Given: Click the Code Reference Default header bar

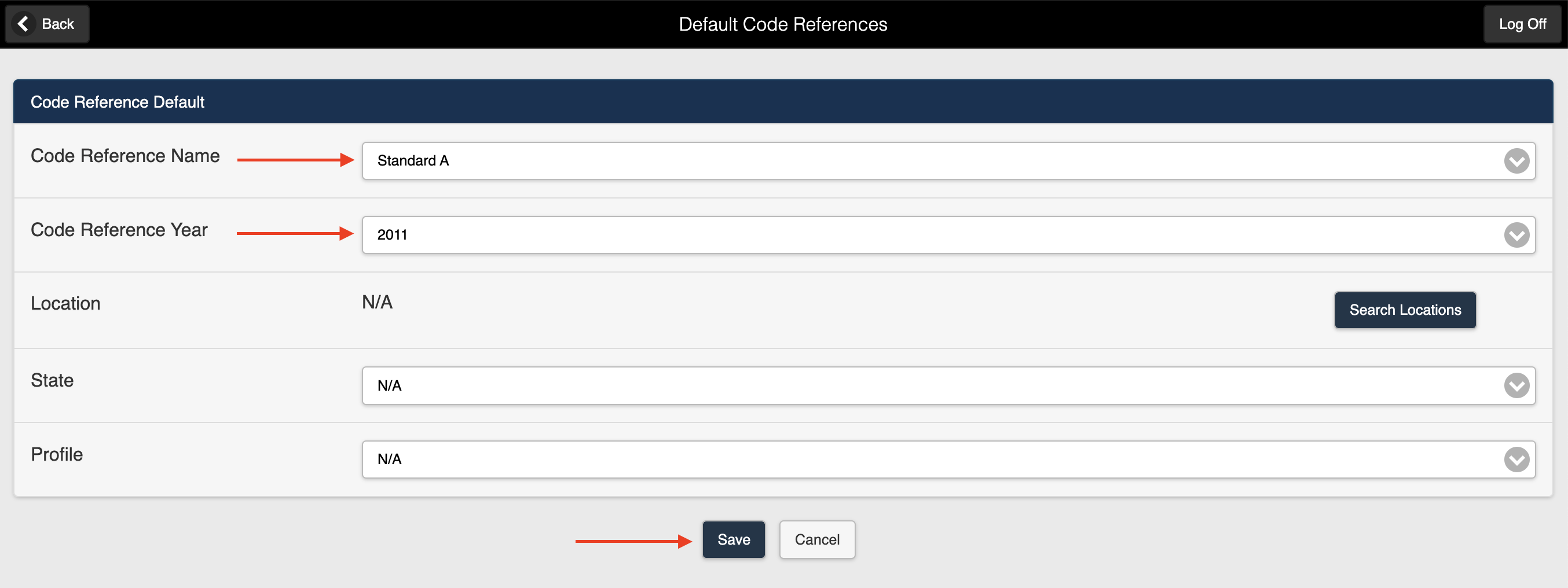Looking at the screenshot, I should pyautogui.click(x=783, y=102).
